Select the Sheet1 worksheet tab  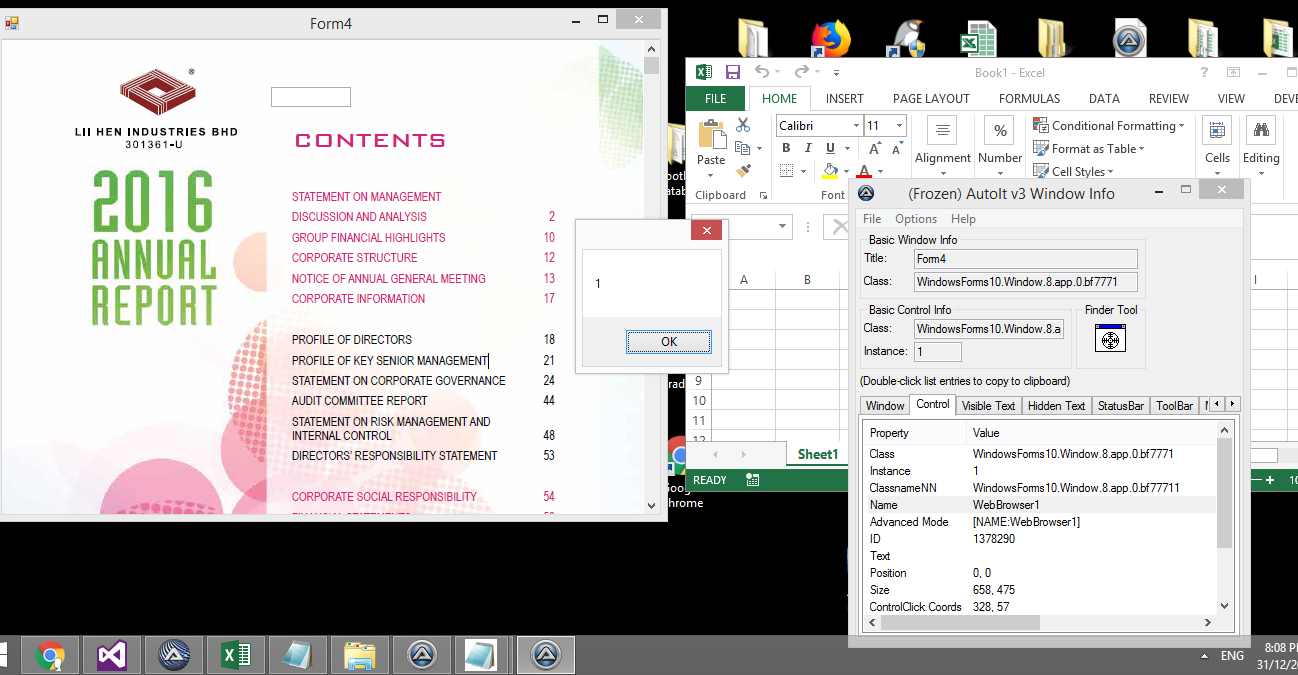coord(818,455)
